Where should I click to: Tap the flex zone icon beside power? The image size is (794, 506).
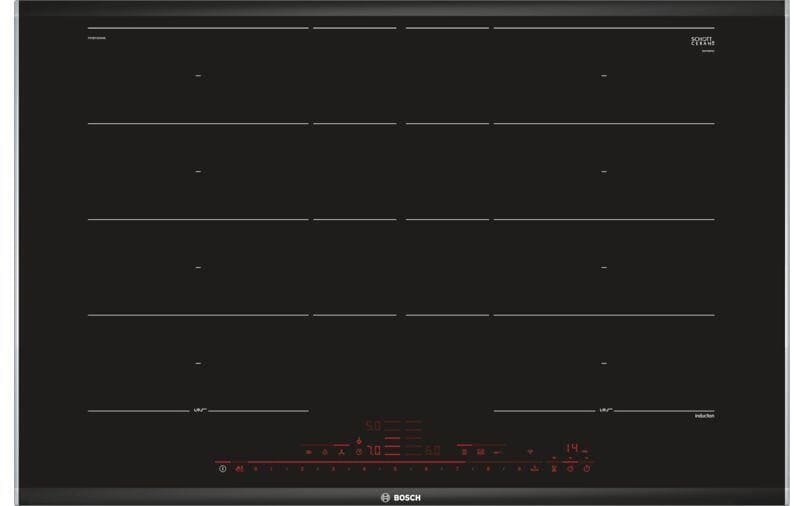(x=239, y=467)
